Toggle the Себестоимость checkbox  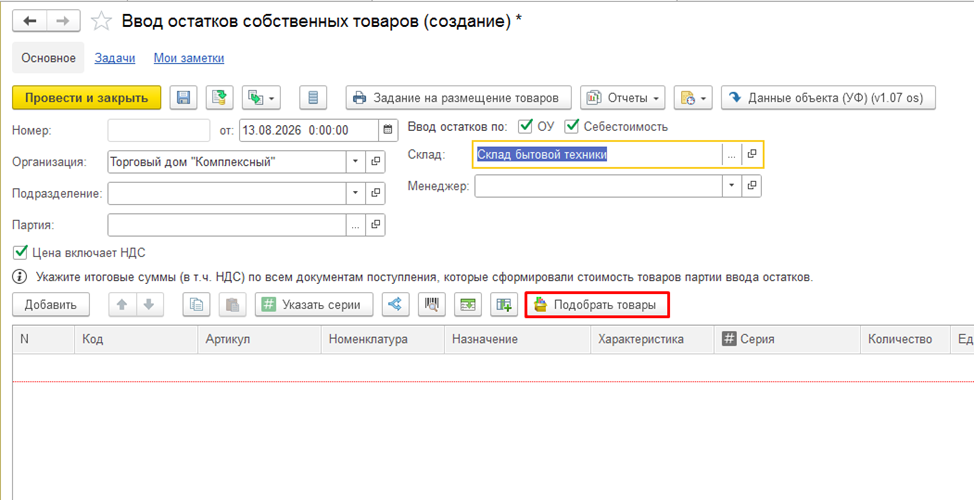click(571, 127)
